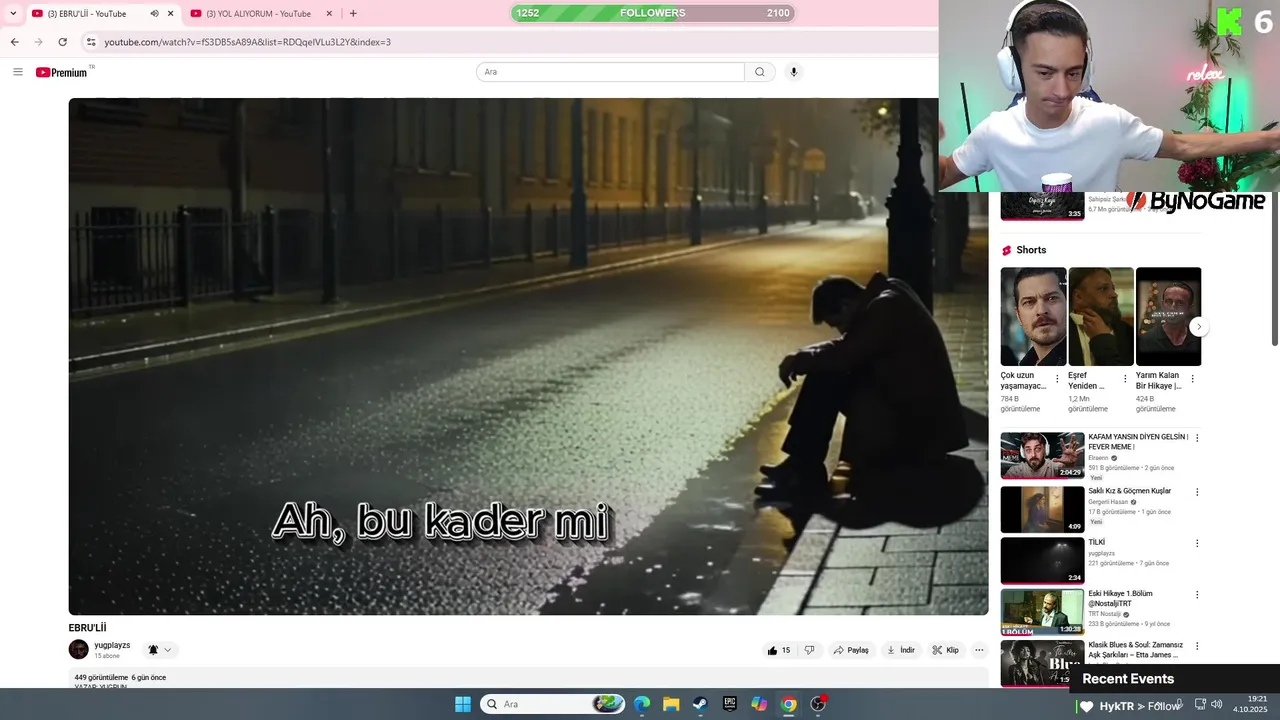Viewport: 1280px width, 720px height.
Task: Open Klasik Blues & Soul video title
Action: [1136, 650]
